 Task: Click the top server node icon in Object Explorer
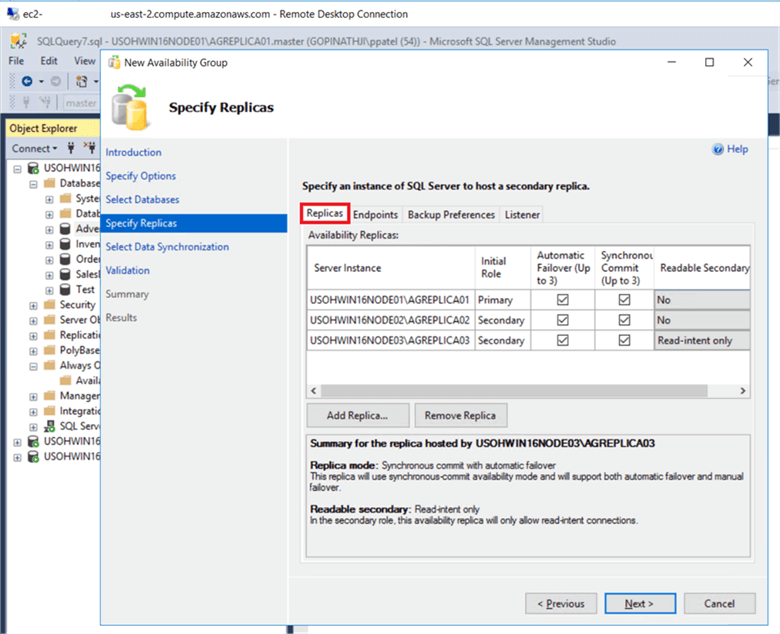point(33,168)
